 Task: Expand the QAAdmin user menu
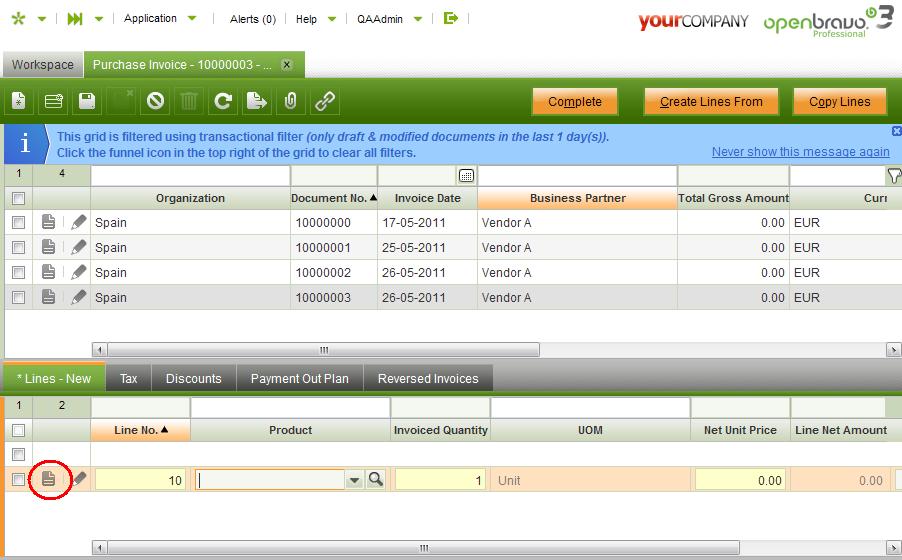(x=418, y=19)
